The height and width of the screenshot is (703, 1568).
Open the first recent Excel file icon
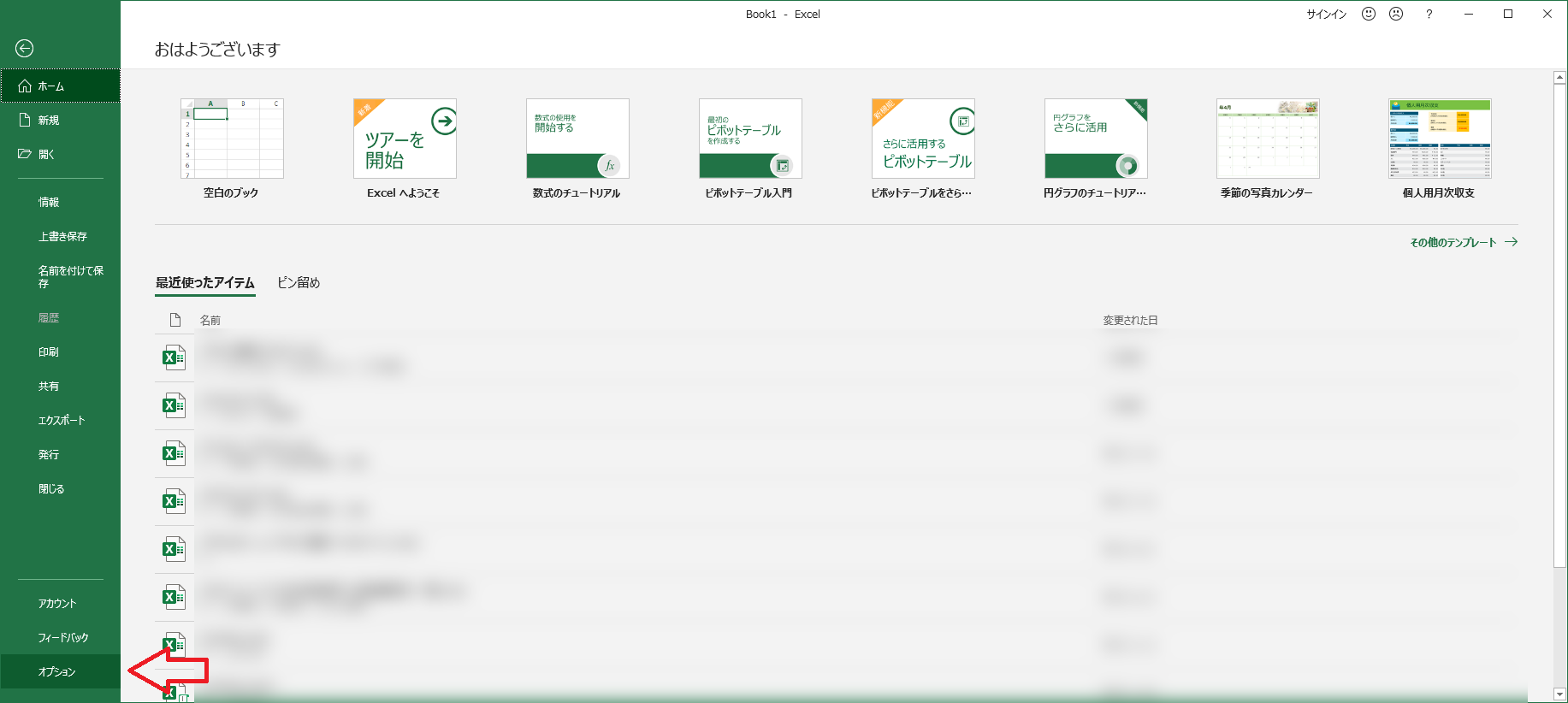pos(174,357)
